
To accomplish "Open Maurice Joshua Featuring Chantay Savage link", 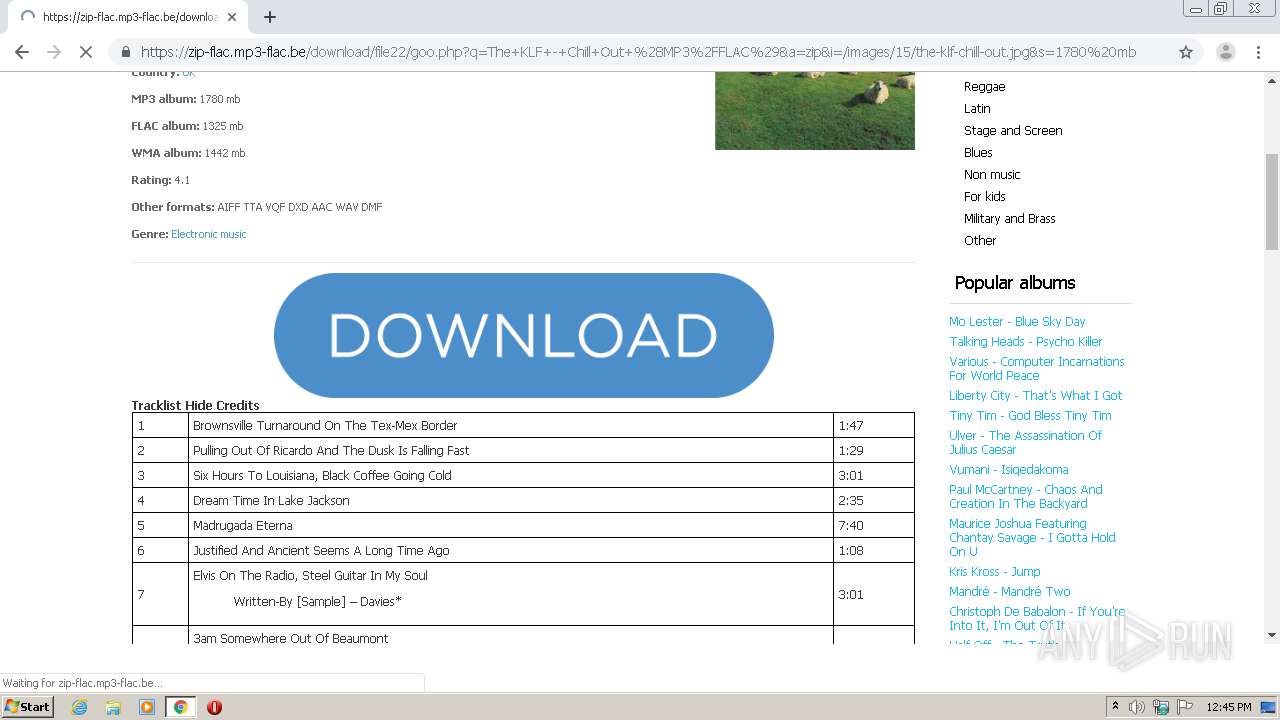I will (1032, 538).
